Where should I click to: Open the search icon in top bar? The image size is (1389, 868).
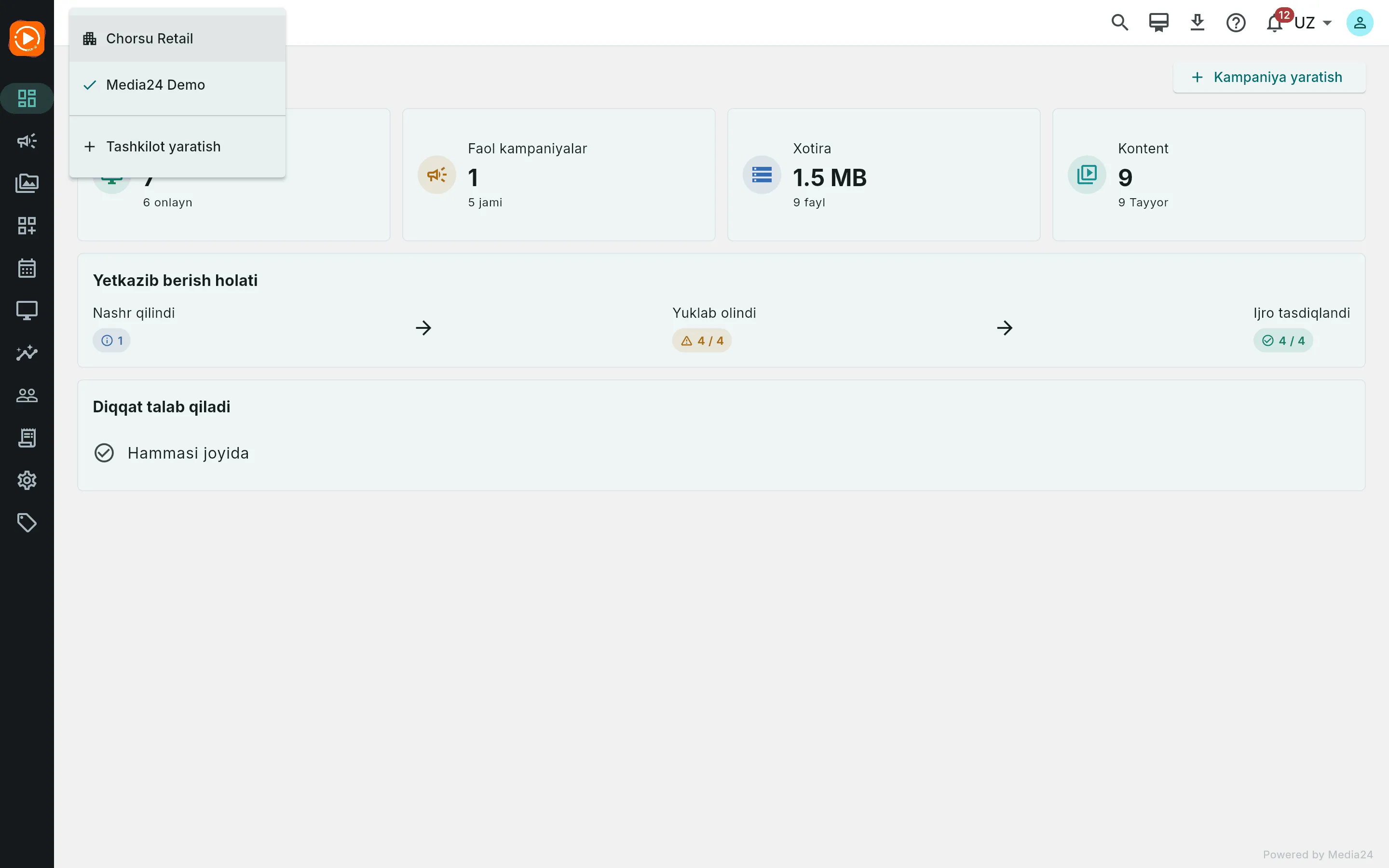pyautogui.click(x=1119, y=23)
